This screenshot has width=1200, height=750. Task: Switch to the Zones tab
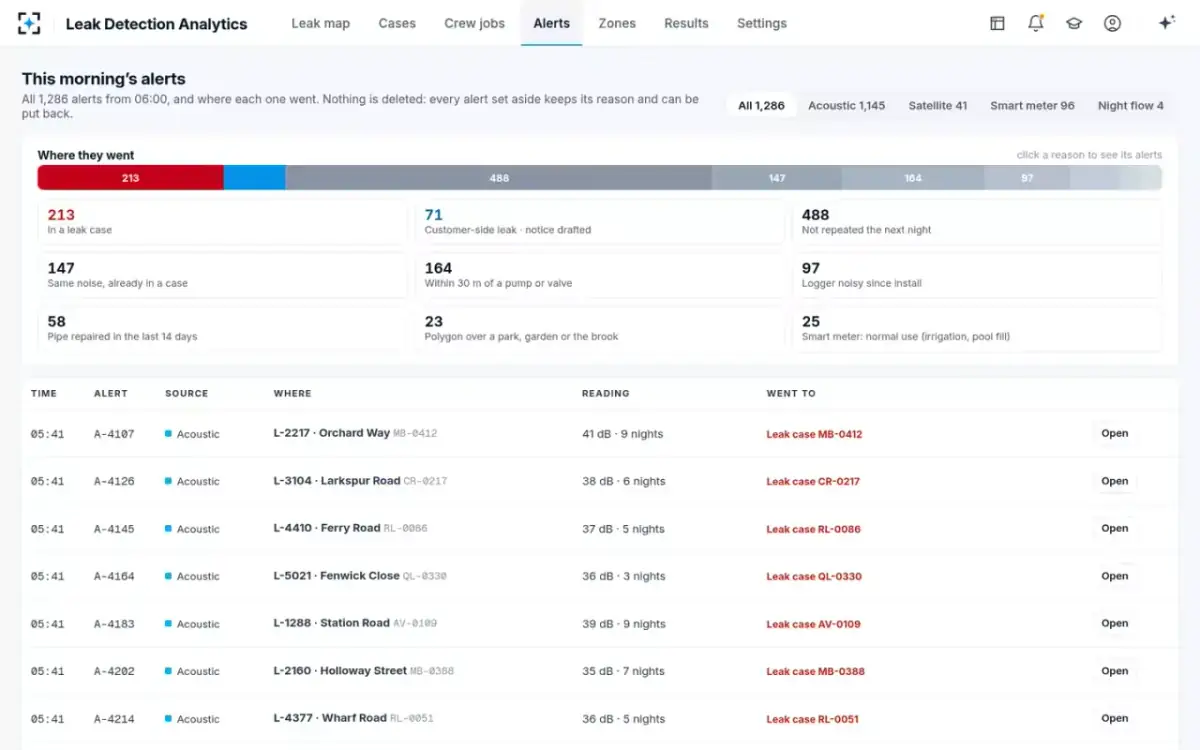(617, 23)
